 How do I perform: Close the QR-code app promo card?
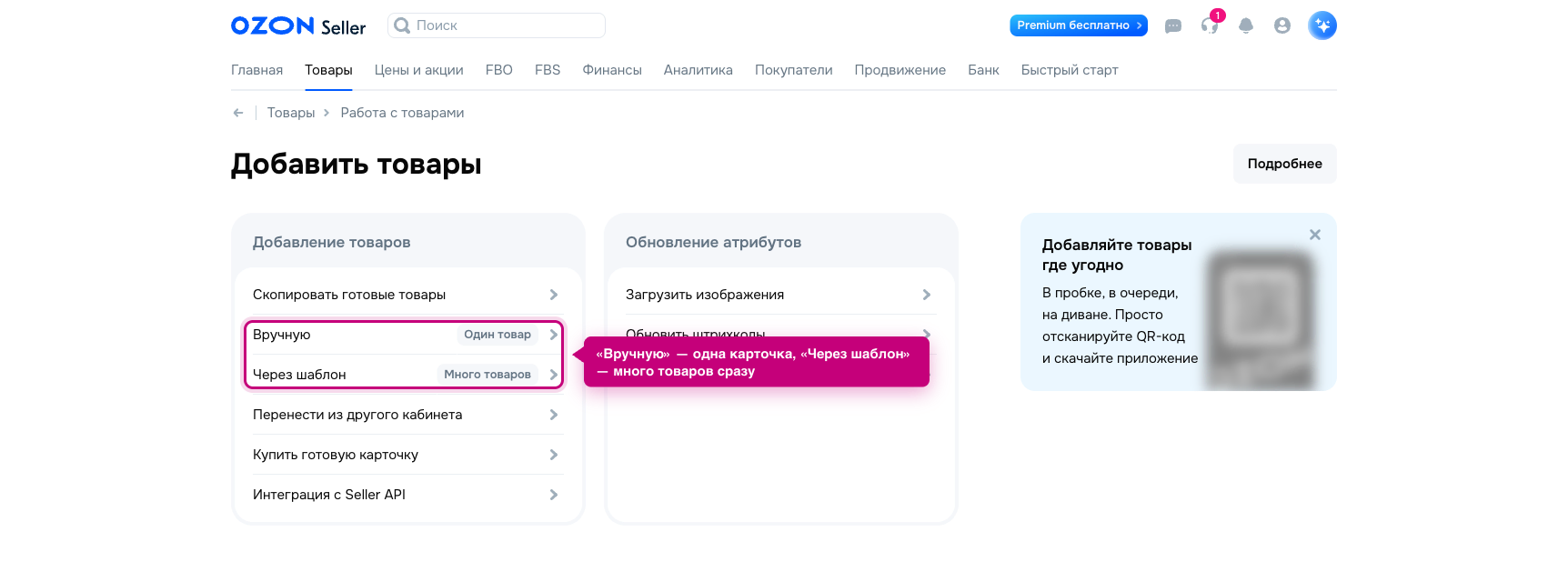[1315, 235]
